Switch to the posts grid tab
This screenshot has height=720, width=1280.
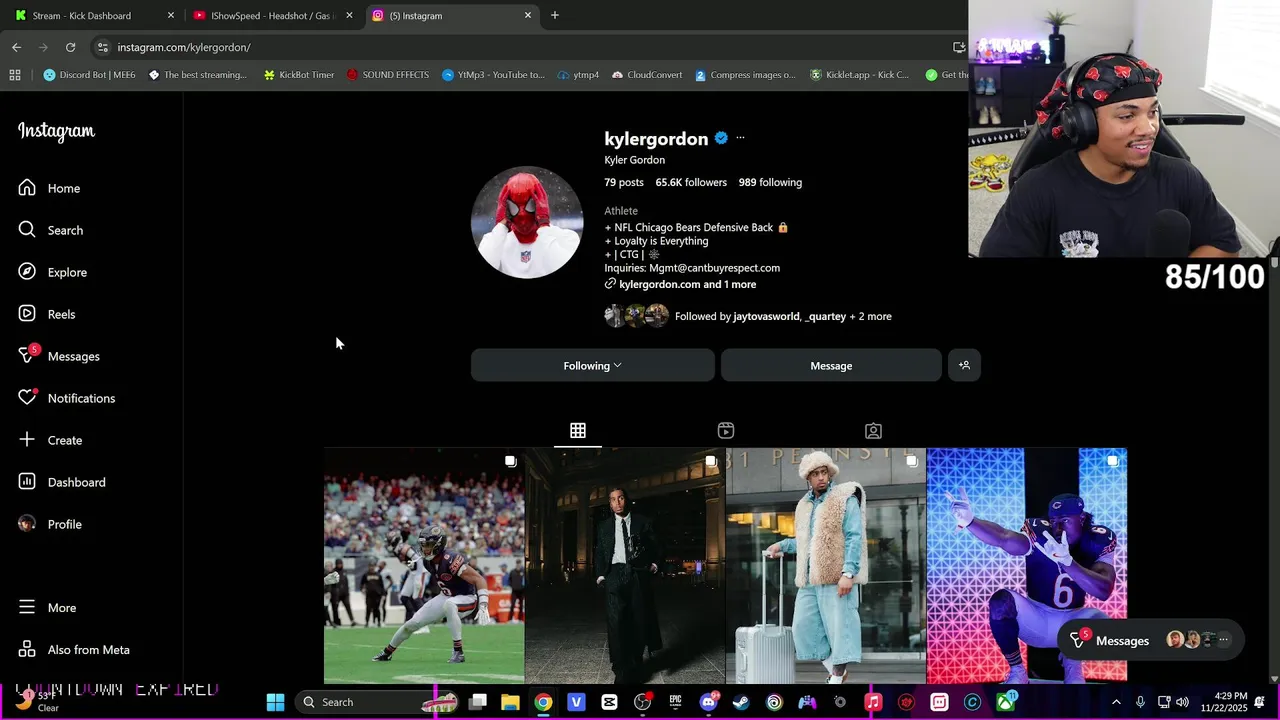click(578, 430)
